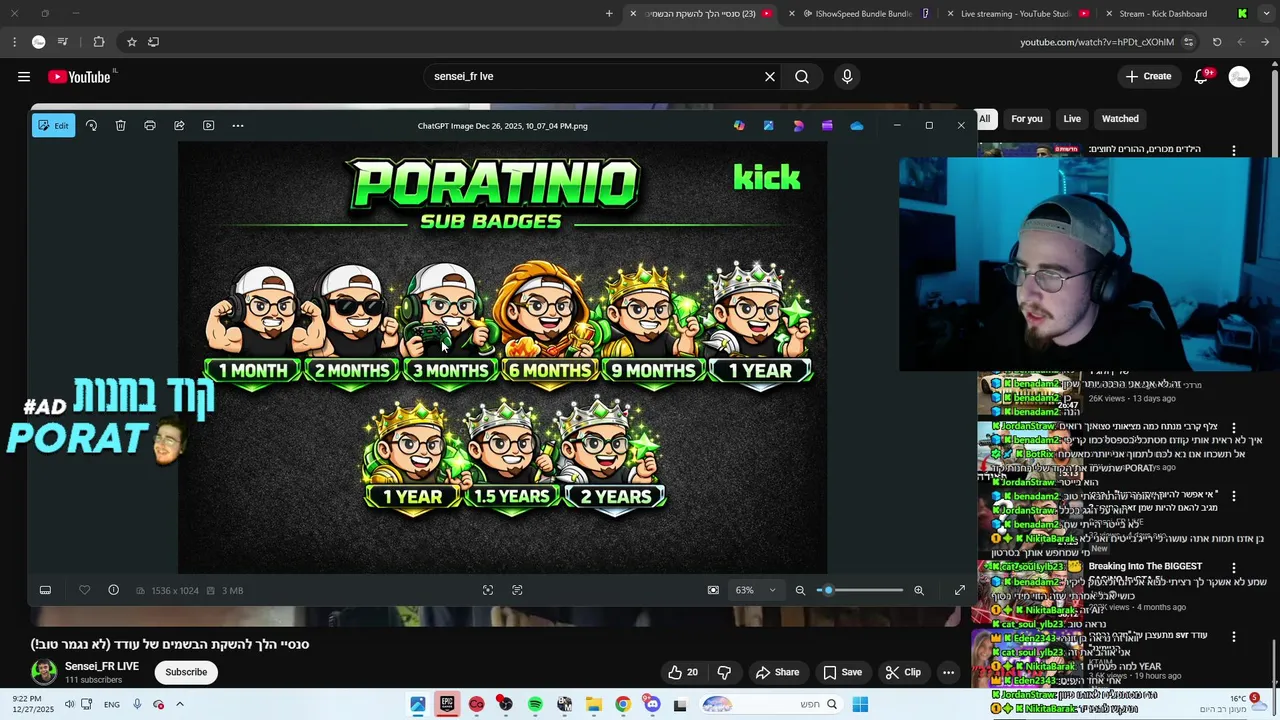Viewport: 1280px width, 720px height.
Task: Open Epic Games Launcher from taskbar
Action: 447,705
